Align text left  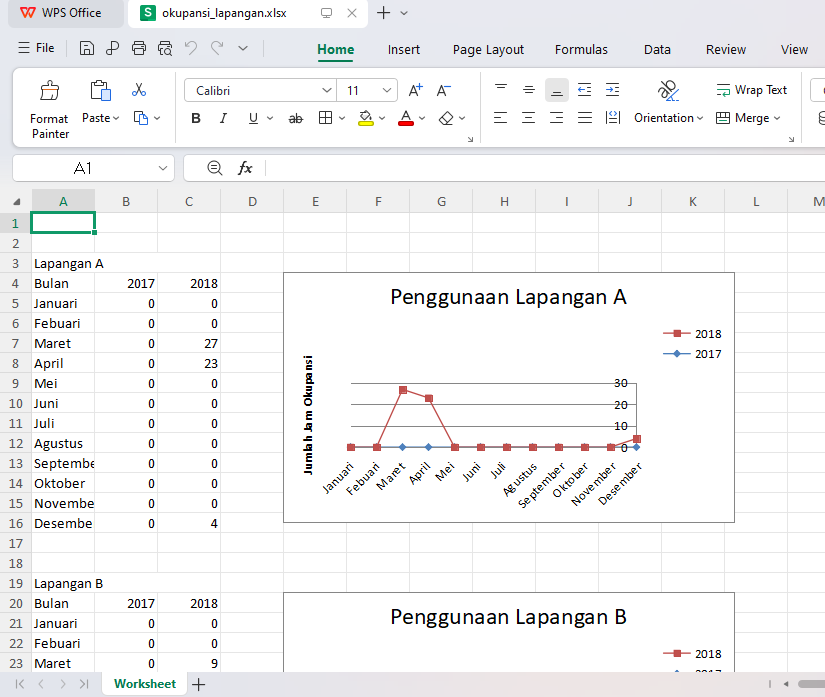coord(501,118)
